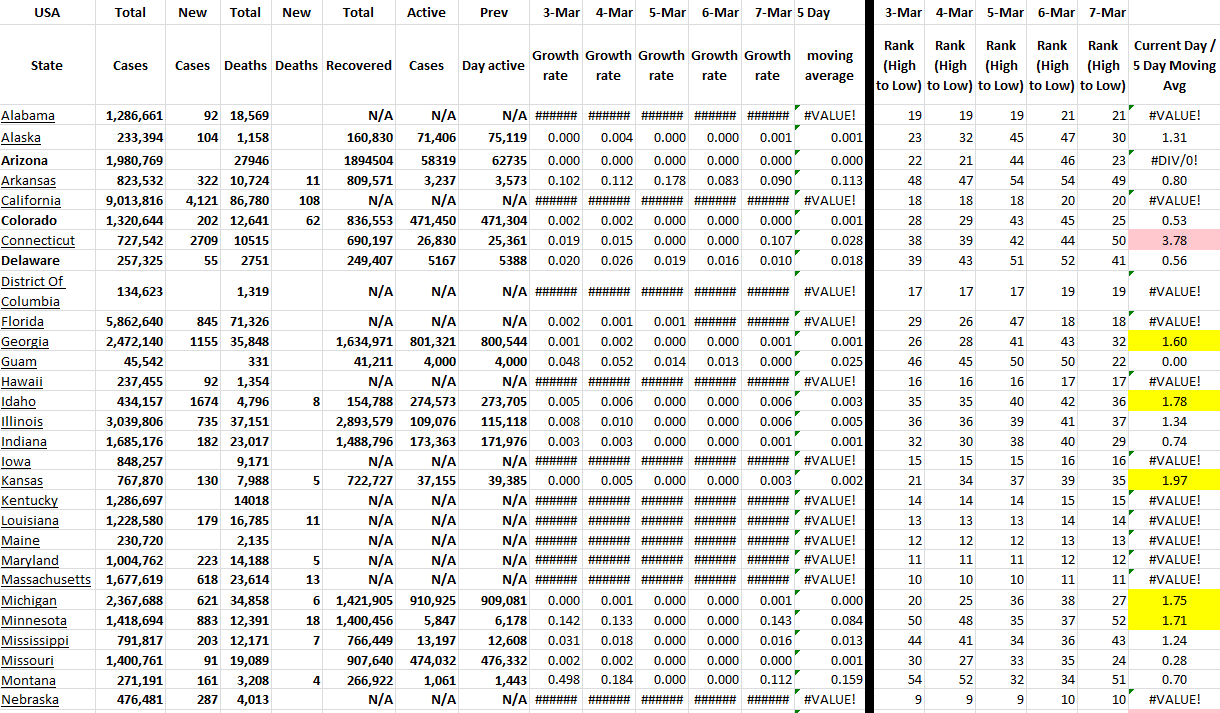Click the Kentucky state link

click(29, 501)
